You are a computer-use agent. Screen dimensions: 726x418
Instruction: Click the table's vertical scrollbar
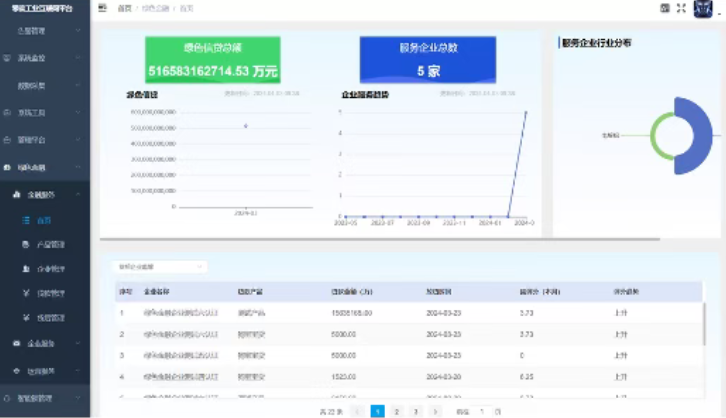pyautogui.click(x=704, y=324)
